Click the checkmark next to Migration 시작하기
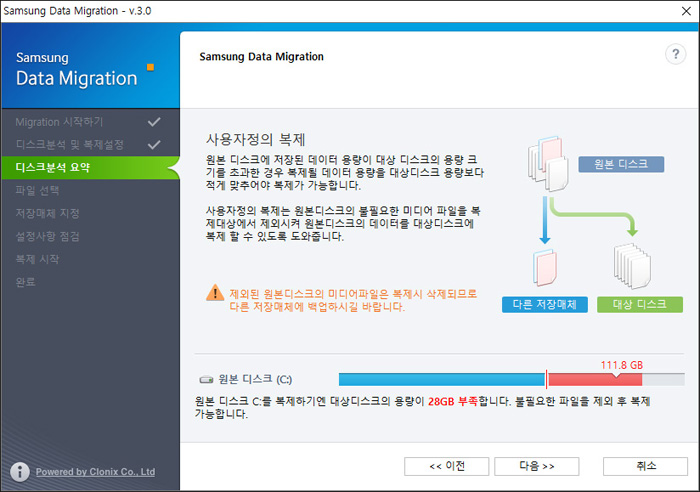 pyautogui.click(x=154, y=122)
